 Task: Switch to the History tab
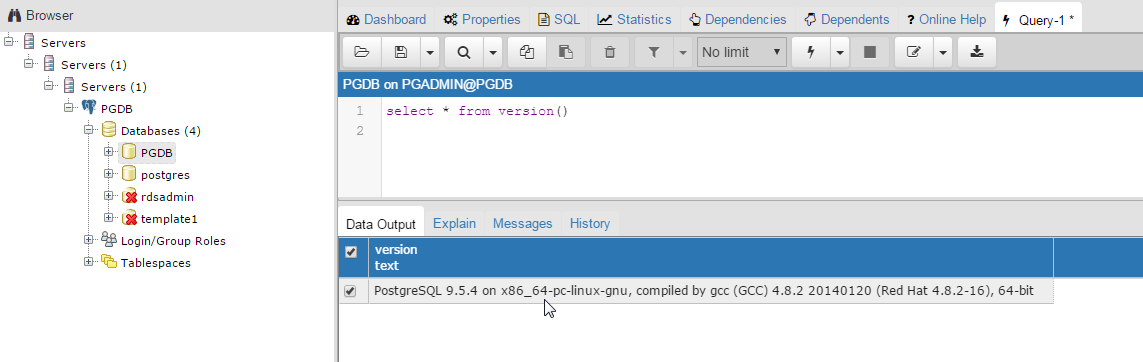(590, 224)
